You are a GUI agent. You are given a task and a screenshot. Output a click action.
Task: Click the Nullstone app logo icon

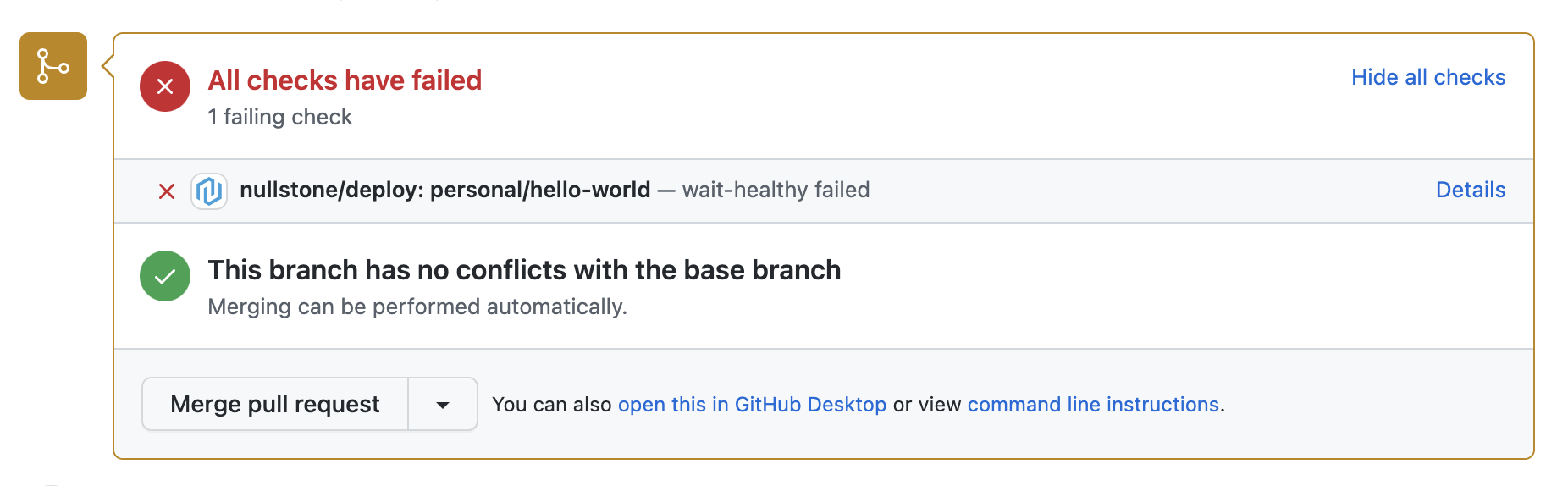pyautogui.click(x=209, y=191)
